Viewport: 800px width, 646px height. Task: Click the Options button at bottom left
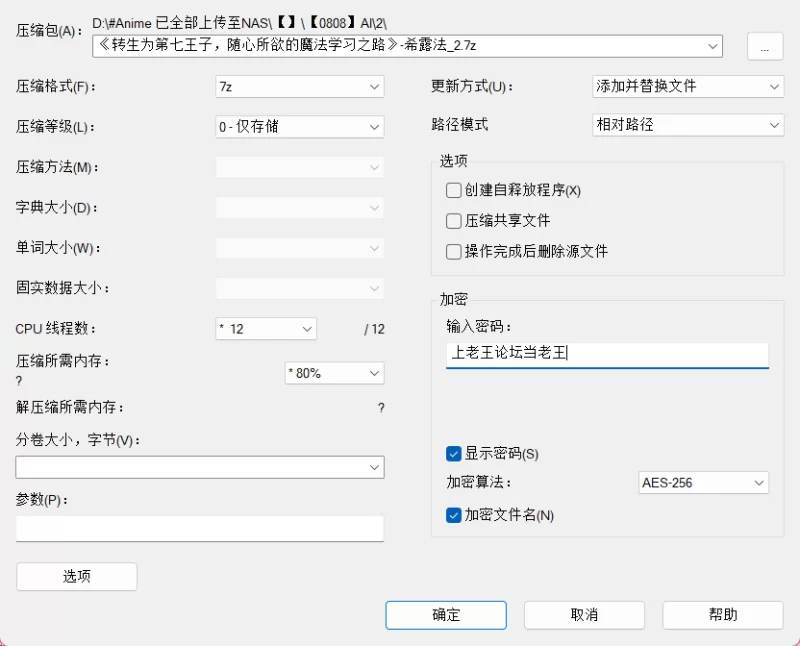[77, 577]
